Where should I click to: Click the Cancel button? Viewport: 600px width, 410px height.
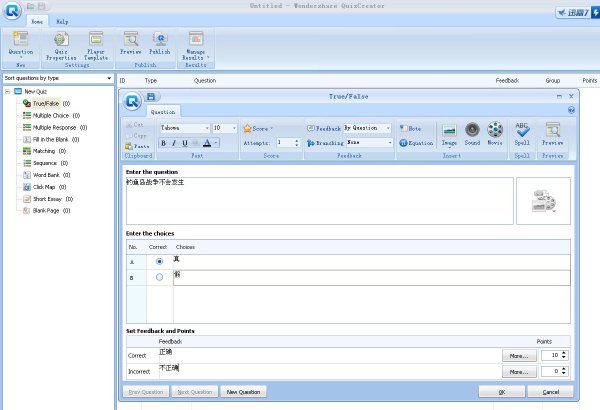point(550,392)
